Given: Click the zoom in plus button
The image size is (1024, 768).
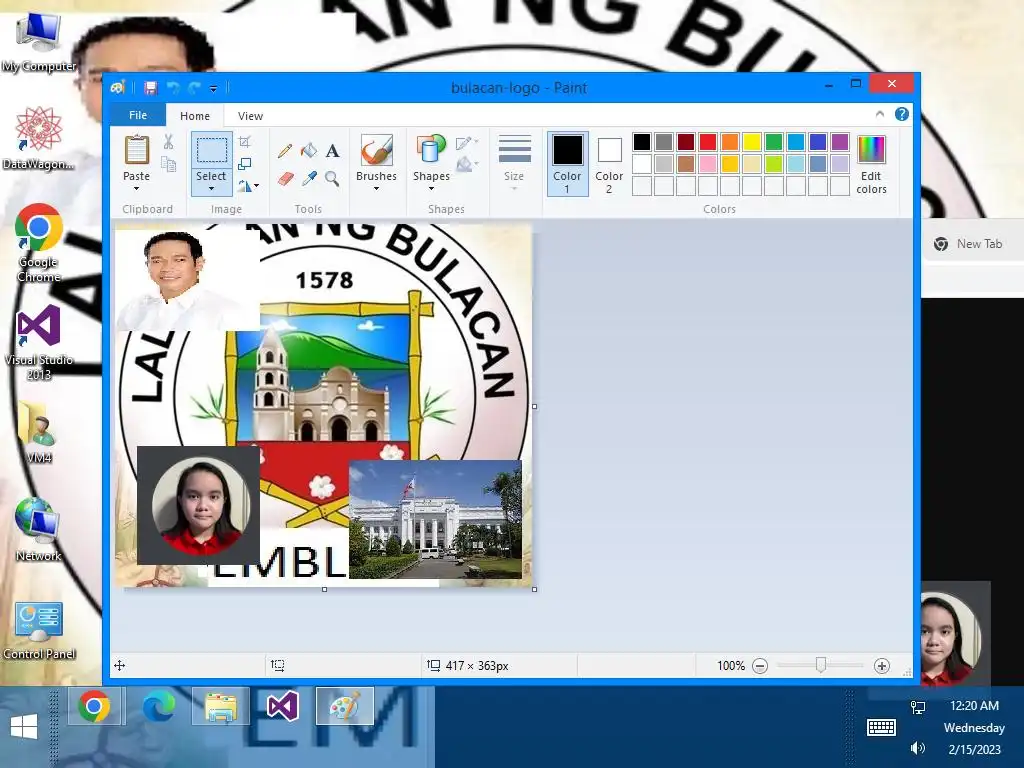Looking at the screenshot, I should tap(882, 665).
